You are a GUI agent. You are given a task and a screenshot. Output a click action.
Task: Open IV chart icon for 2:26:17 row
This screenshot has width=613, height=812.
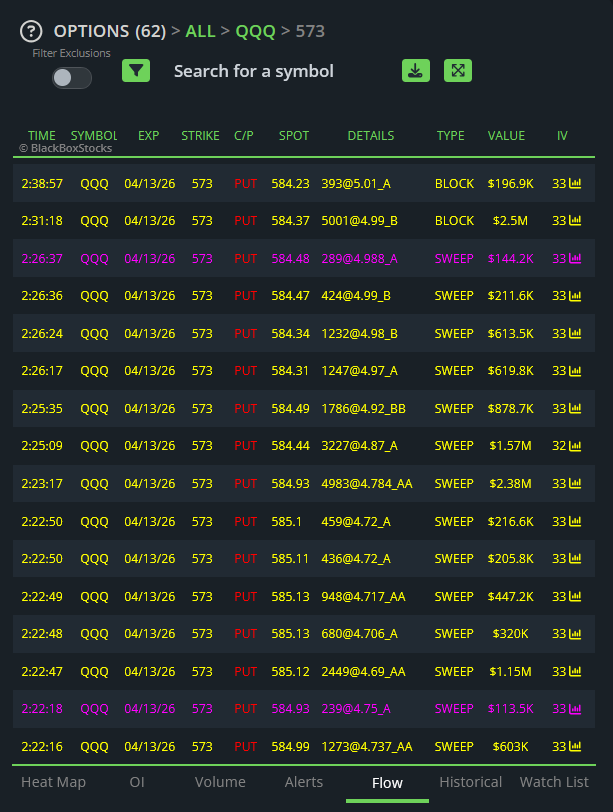pos(575,371)
